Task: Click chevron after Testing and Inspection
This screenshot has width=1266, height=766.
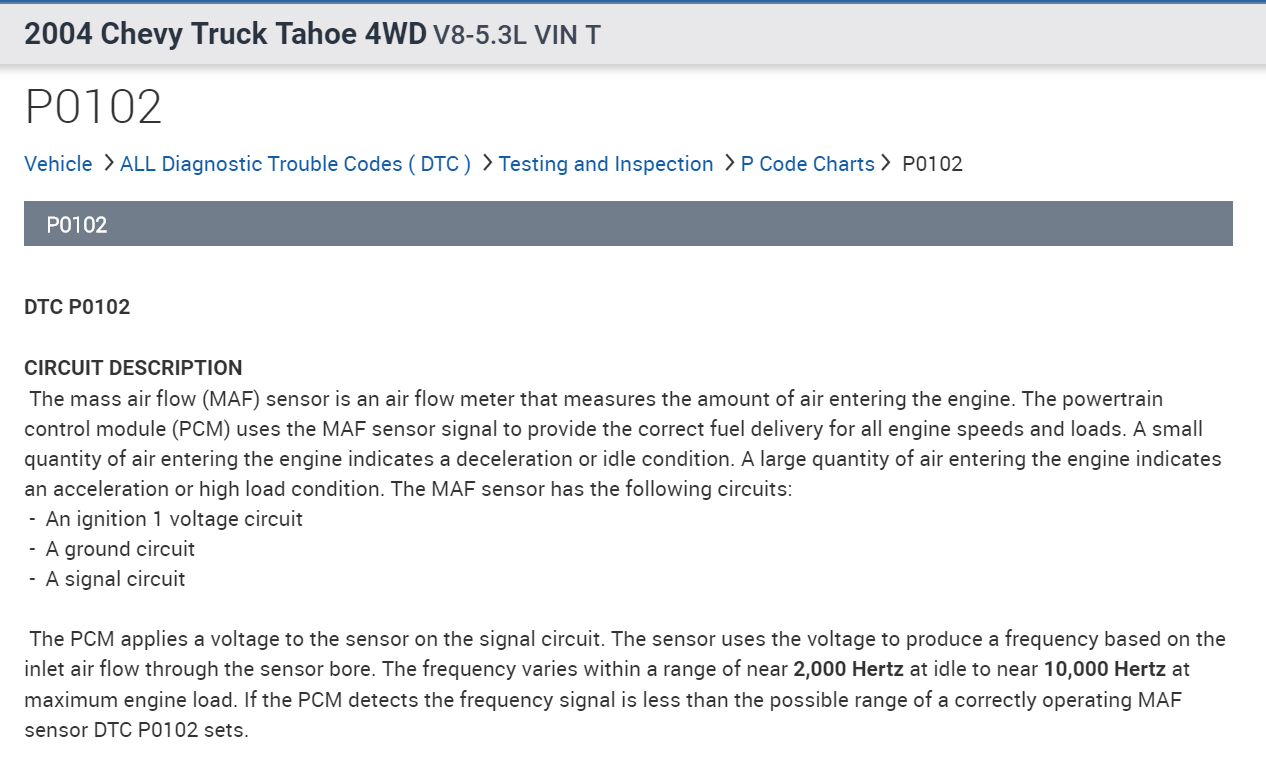Action: [x=729, y=164]
